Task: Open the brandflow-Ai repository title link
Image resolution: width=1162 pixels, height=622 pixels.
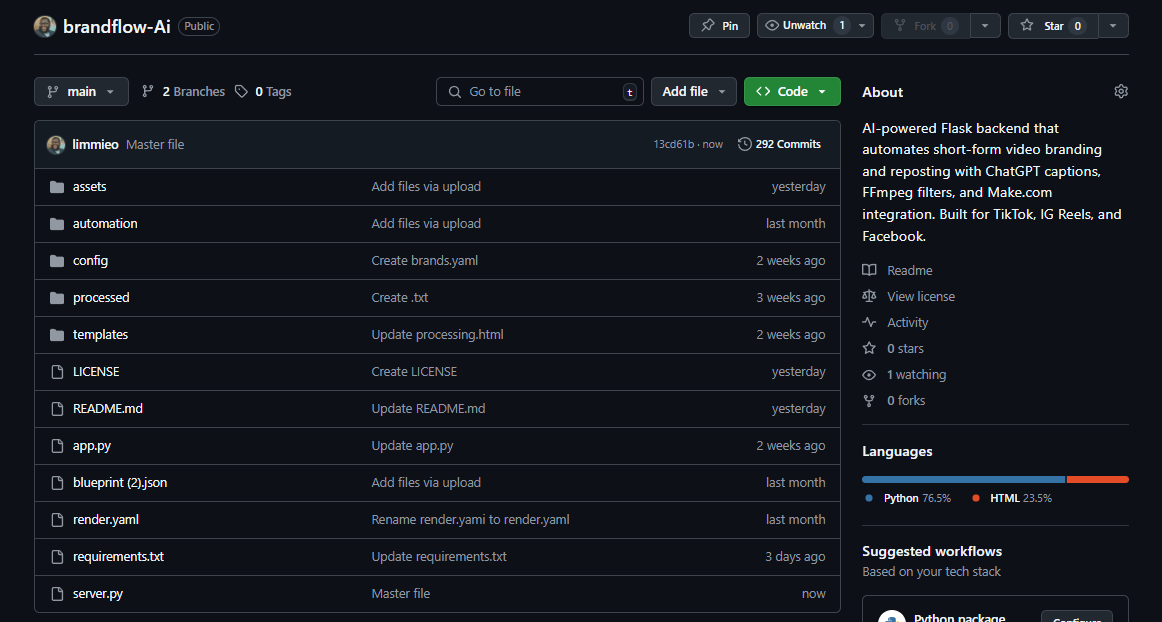Action: click(116, 27)
